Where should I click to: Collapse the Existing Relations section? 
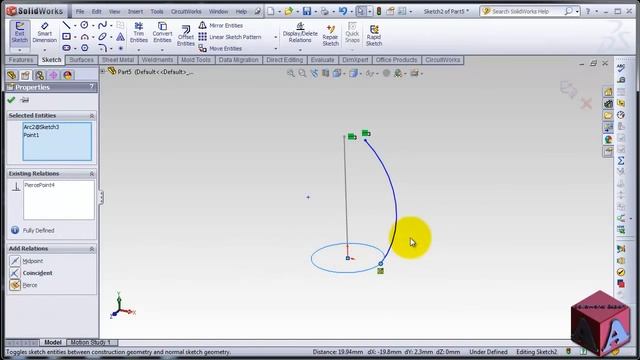[x=91, y=174]
